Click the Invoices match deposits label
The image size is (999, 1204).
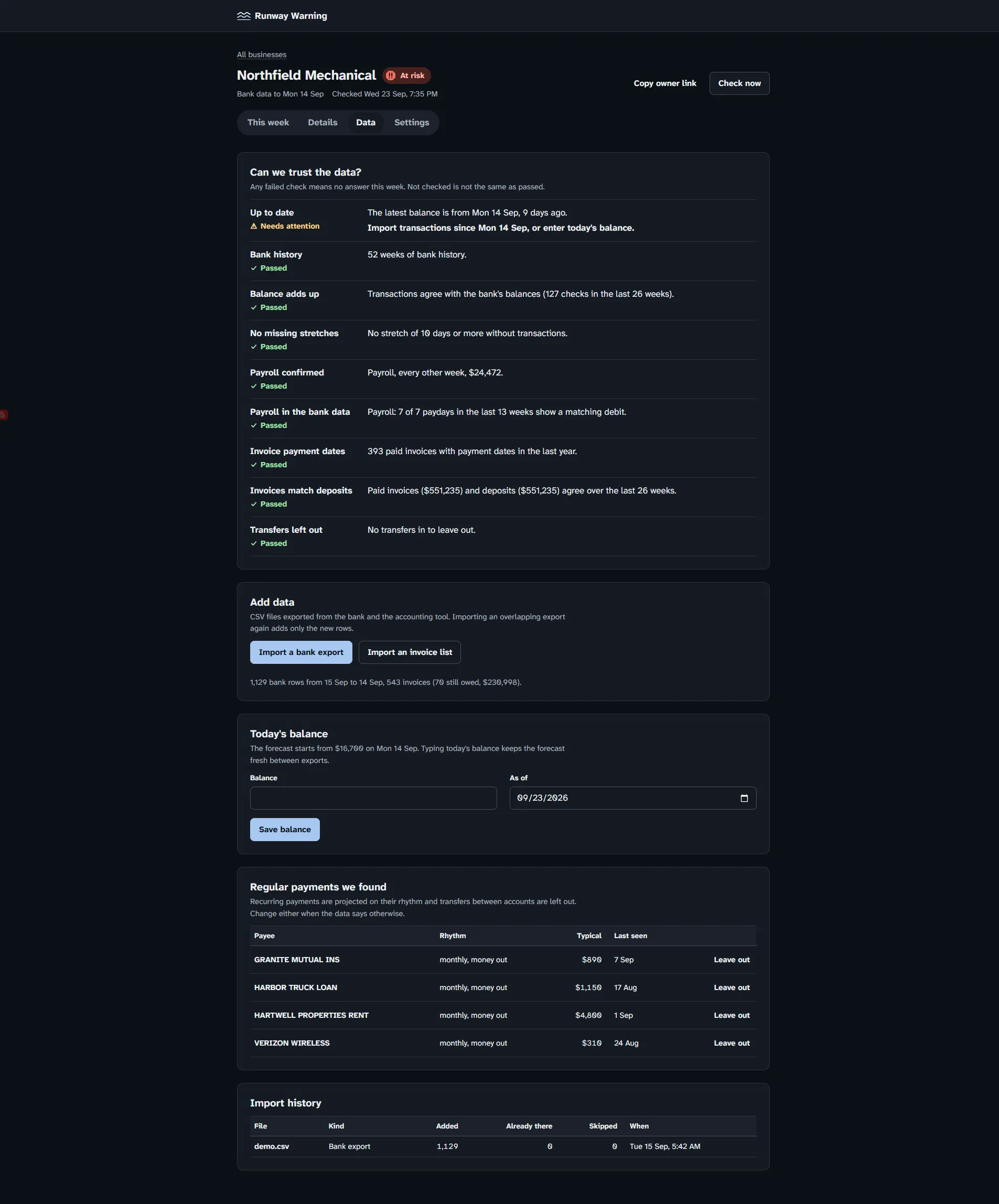click(x=301, y=491)
